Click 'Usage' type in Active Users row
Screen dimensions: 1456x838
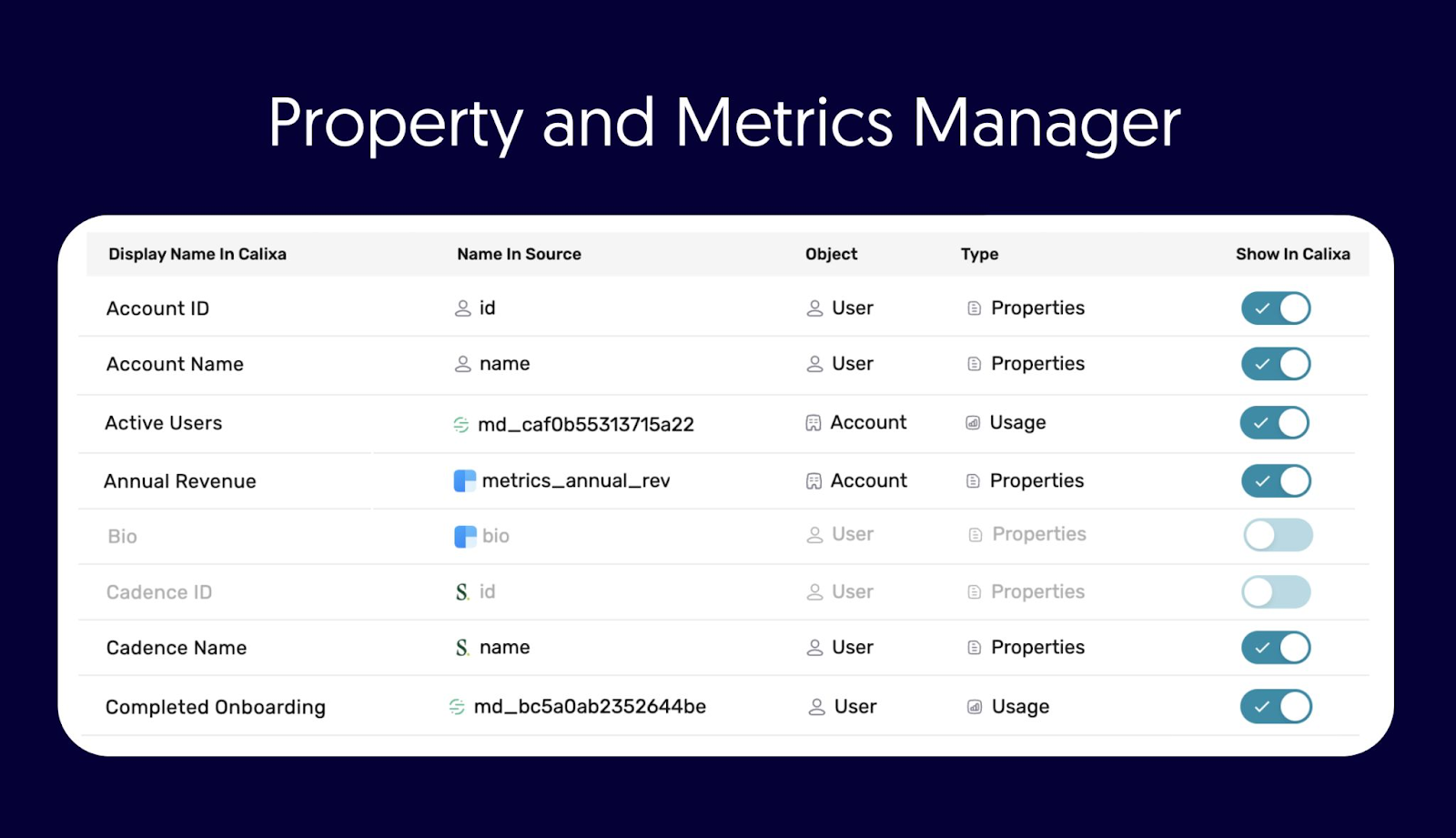(1017, 423)
